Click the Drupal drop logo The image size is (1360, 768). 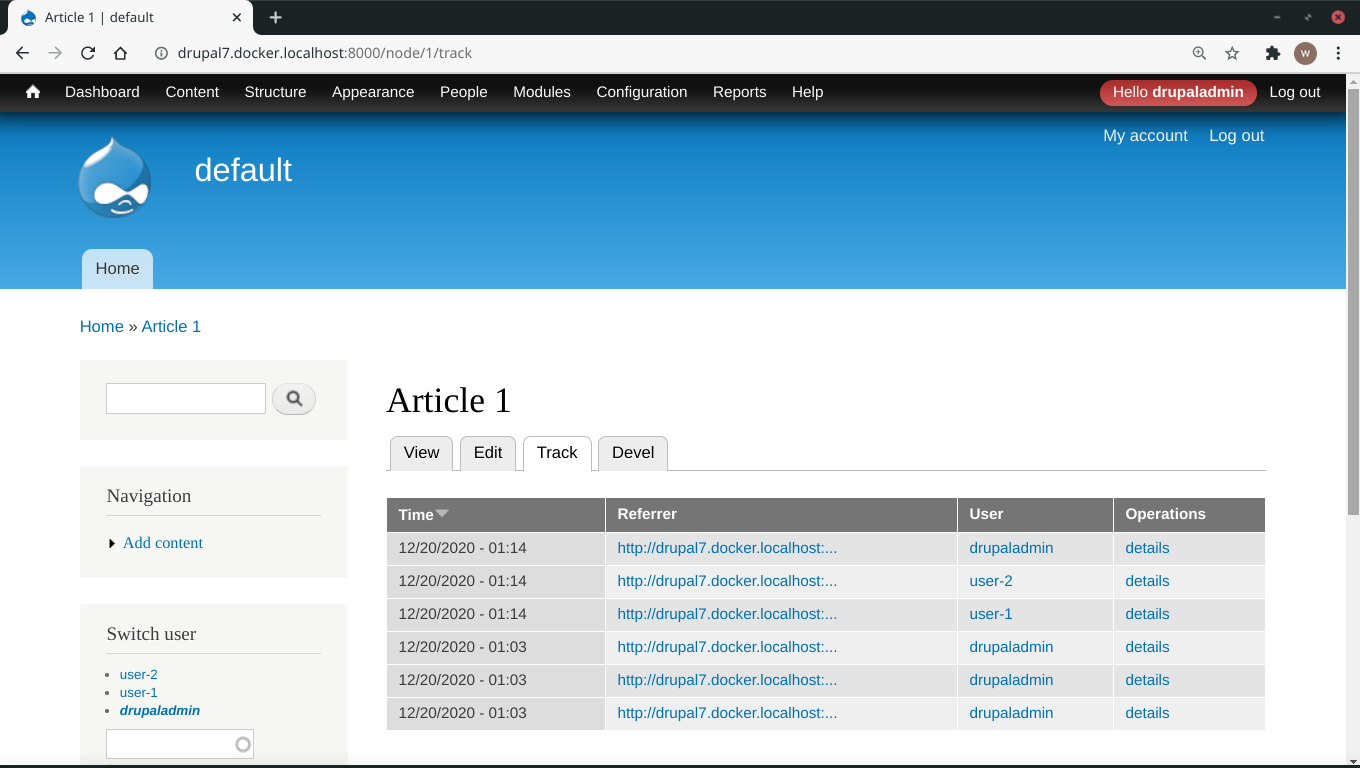[x=115, y=178]
